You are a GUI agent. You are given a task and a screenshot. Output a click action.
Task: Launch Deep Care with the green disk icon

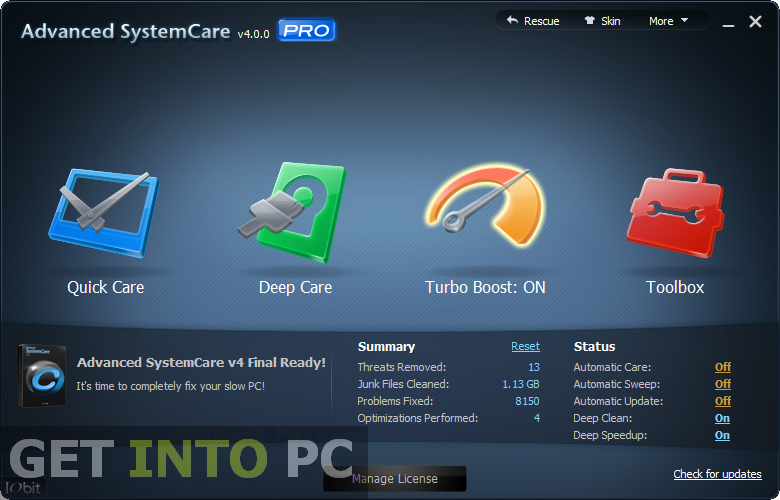292,212
